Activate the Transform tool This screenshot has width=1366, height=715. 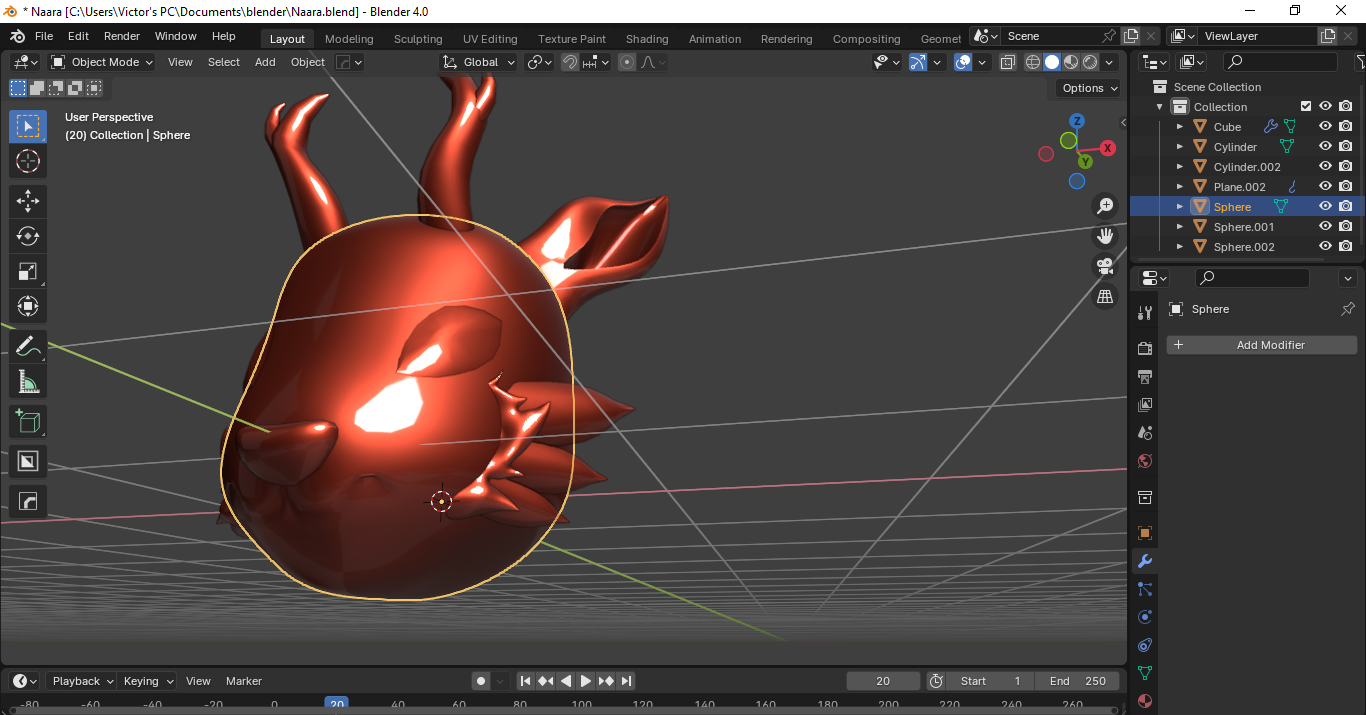(x=28, y=306)
